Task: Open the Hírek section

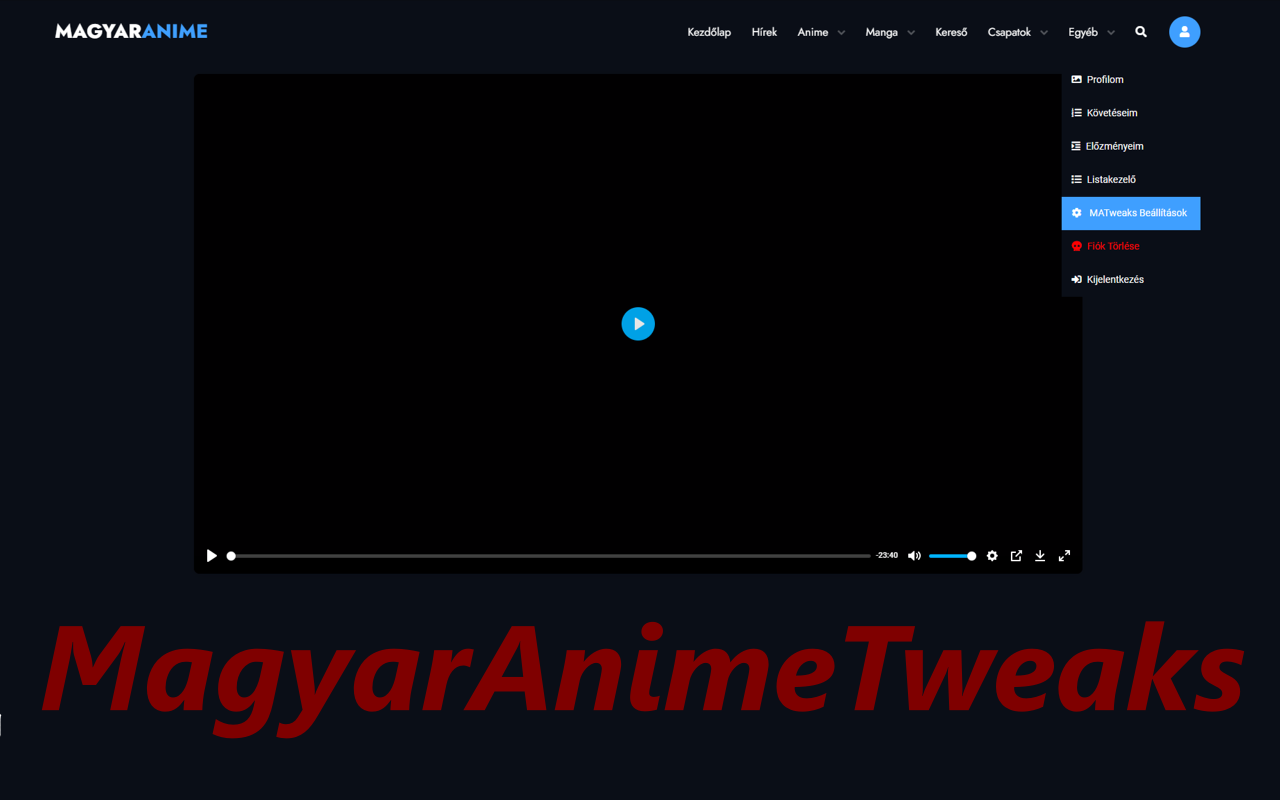Action: click(764, 31)
